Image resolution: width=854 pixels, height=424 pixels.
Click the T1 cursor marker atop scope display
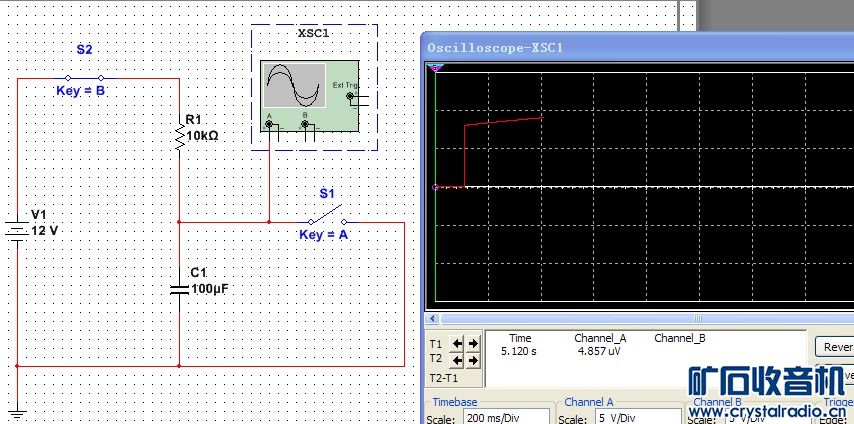(435, 68)
